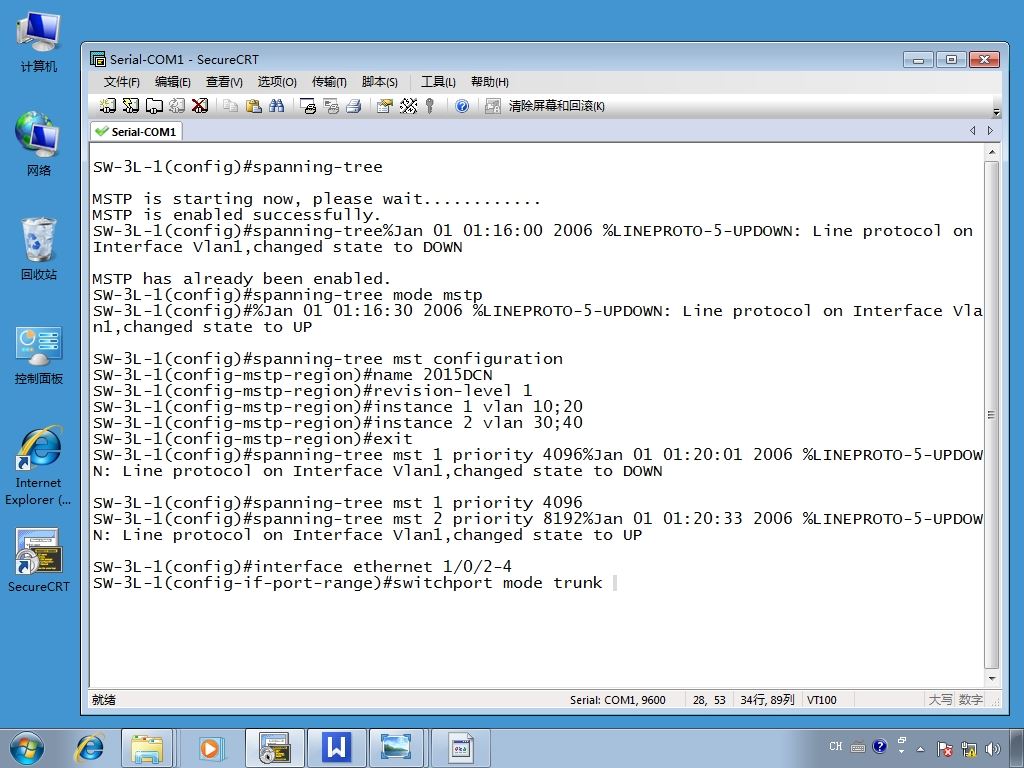Screen dimensions: 1024x768
Task: Click the language bar help icon
Action: pos(880,746)
